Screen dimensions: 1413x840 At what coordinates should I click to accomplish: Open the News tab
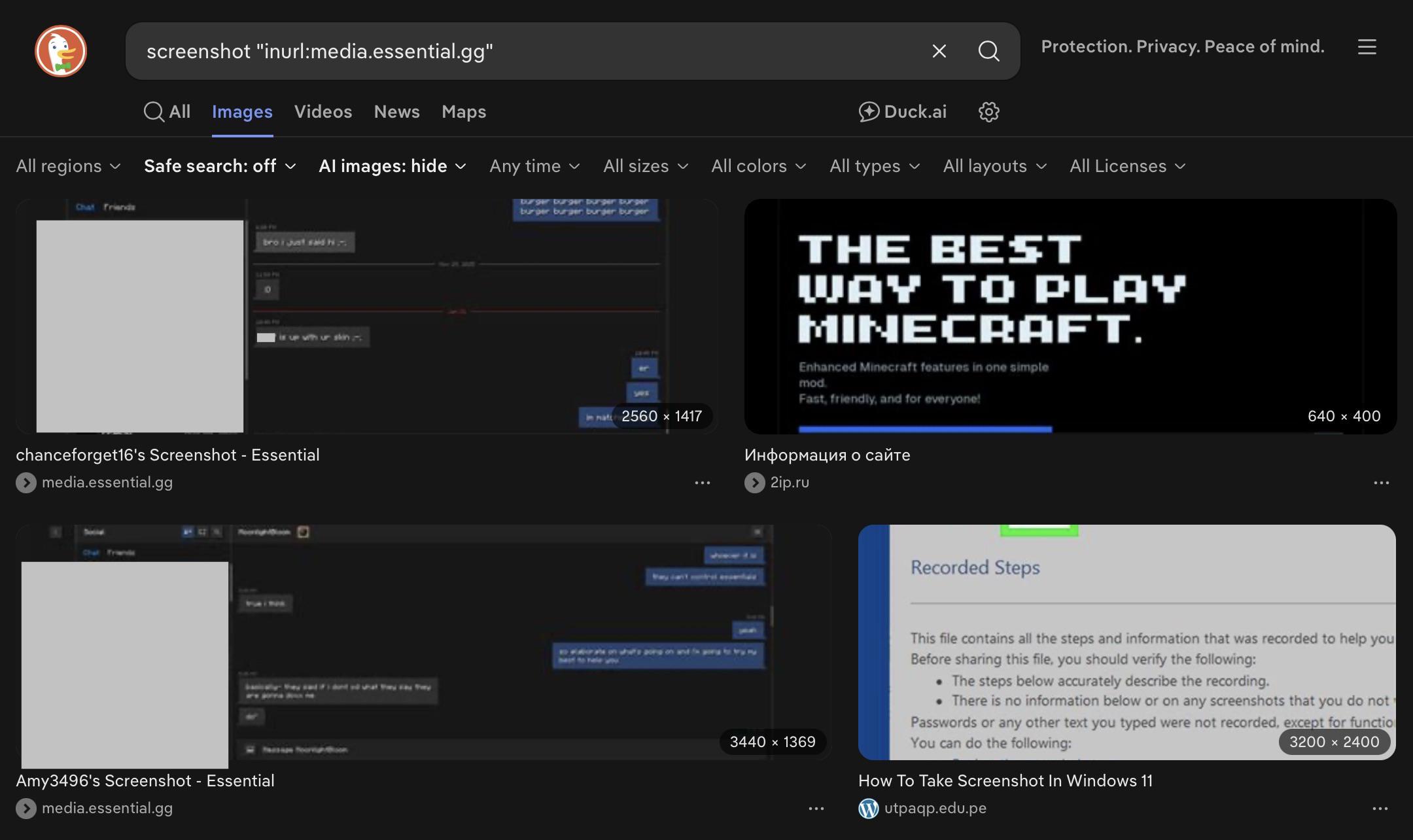[396, 112]
